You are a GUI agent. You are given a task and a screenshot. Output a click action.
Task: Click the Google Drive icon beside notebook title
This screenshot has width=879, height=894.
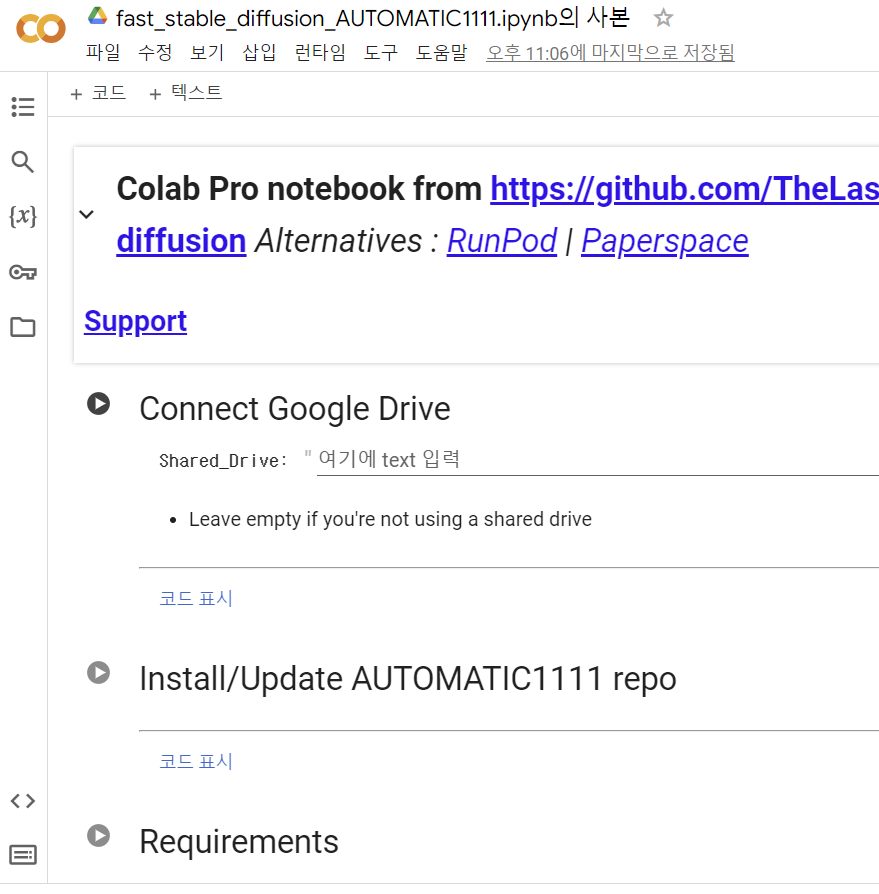pyautogui.click(x=97, y=17)
